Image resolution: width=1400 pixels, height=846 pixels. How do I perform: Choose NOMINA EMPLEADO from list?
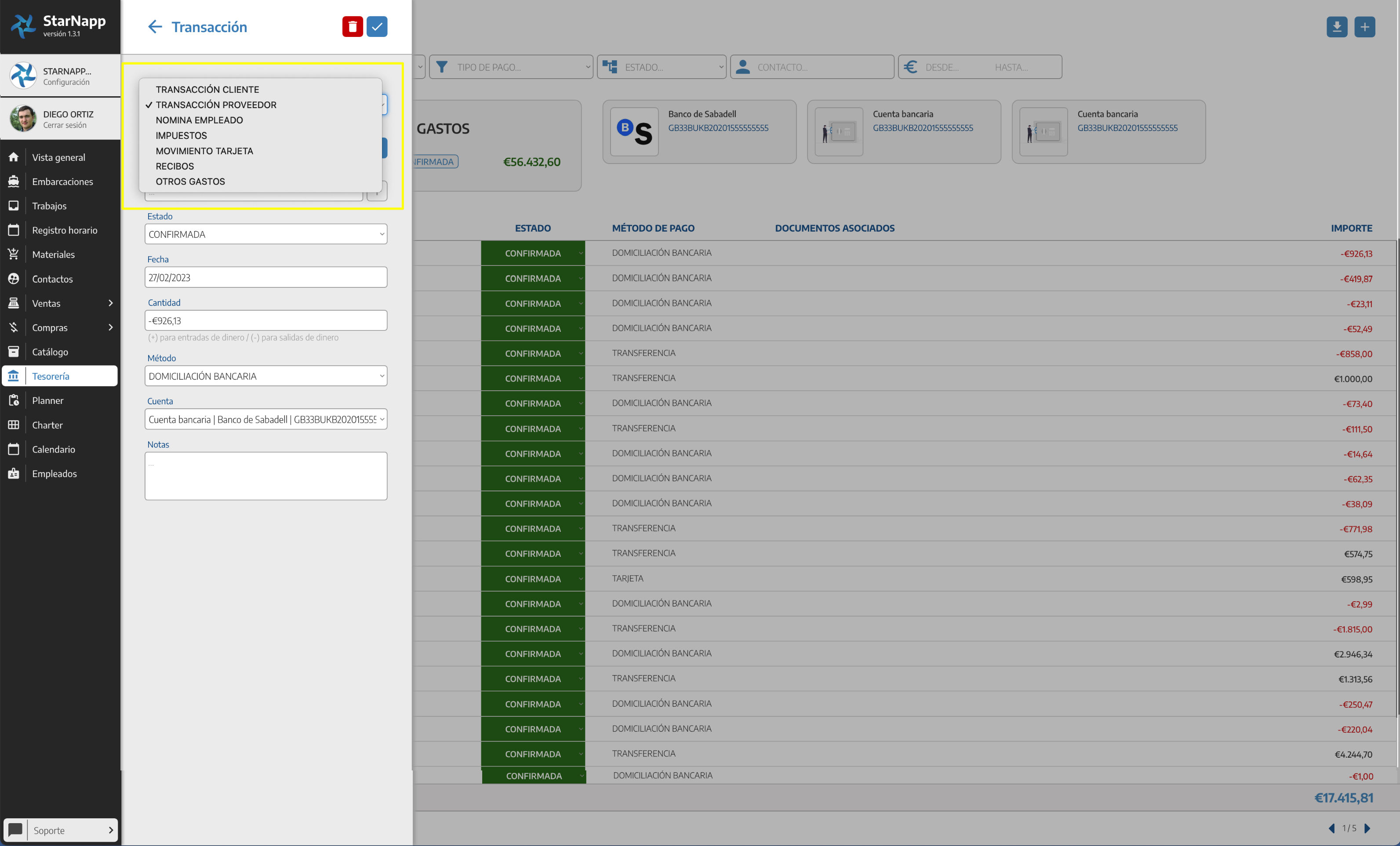[199, 120]
